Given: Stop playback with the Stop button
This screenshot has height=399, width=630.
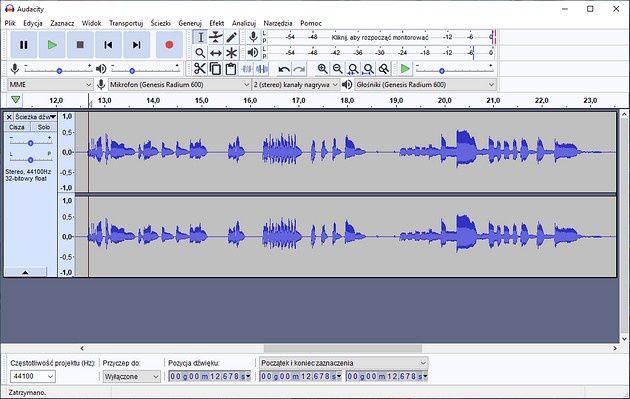Looking at the screenshot, I should click(x=80, y=45).
